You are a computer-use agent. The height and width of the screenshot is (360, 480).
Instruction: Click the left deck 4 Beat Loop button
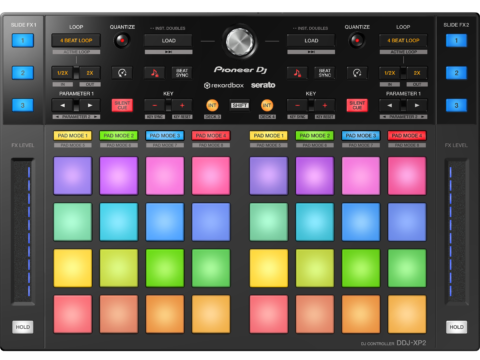click(76, 41)
